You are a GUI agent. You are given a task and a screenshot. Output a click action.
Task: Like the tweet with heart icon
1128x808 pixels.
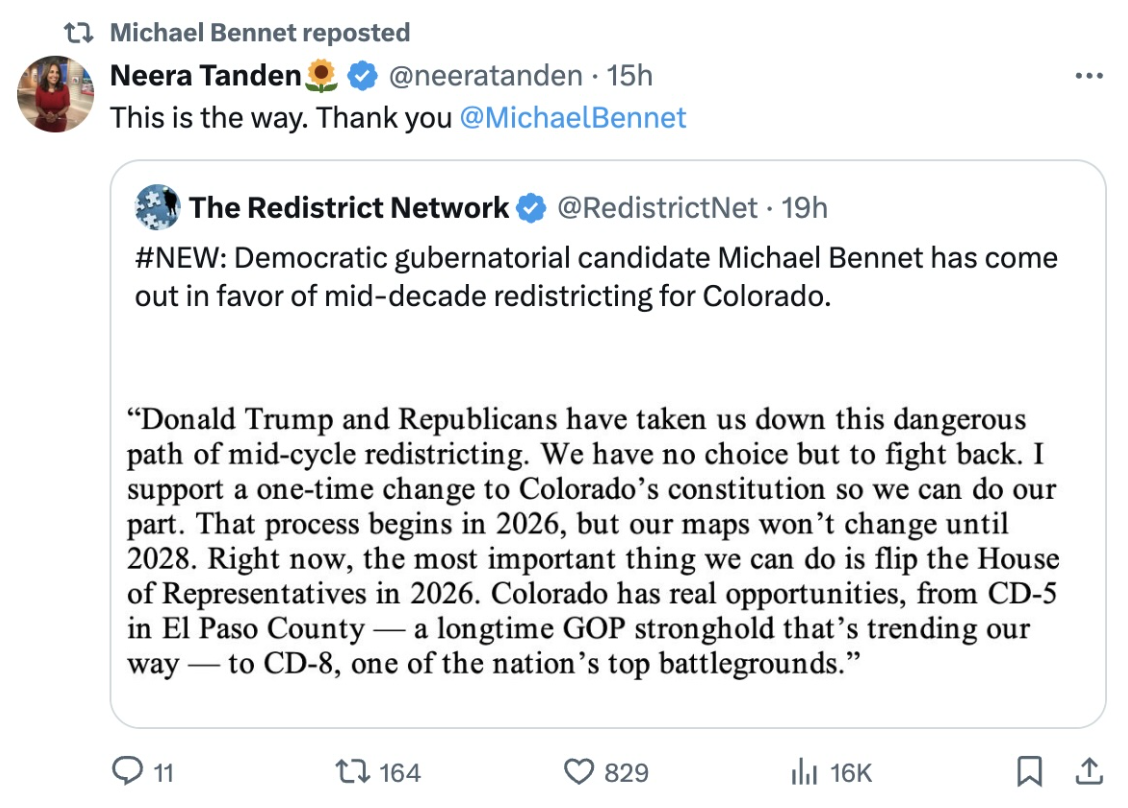tap(580, 771)
